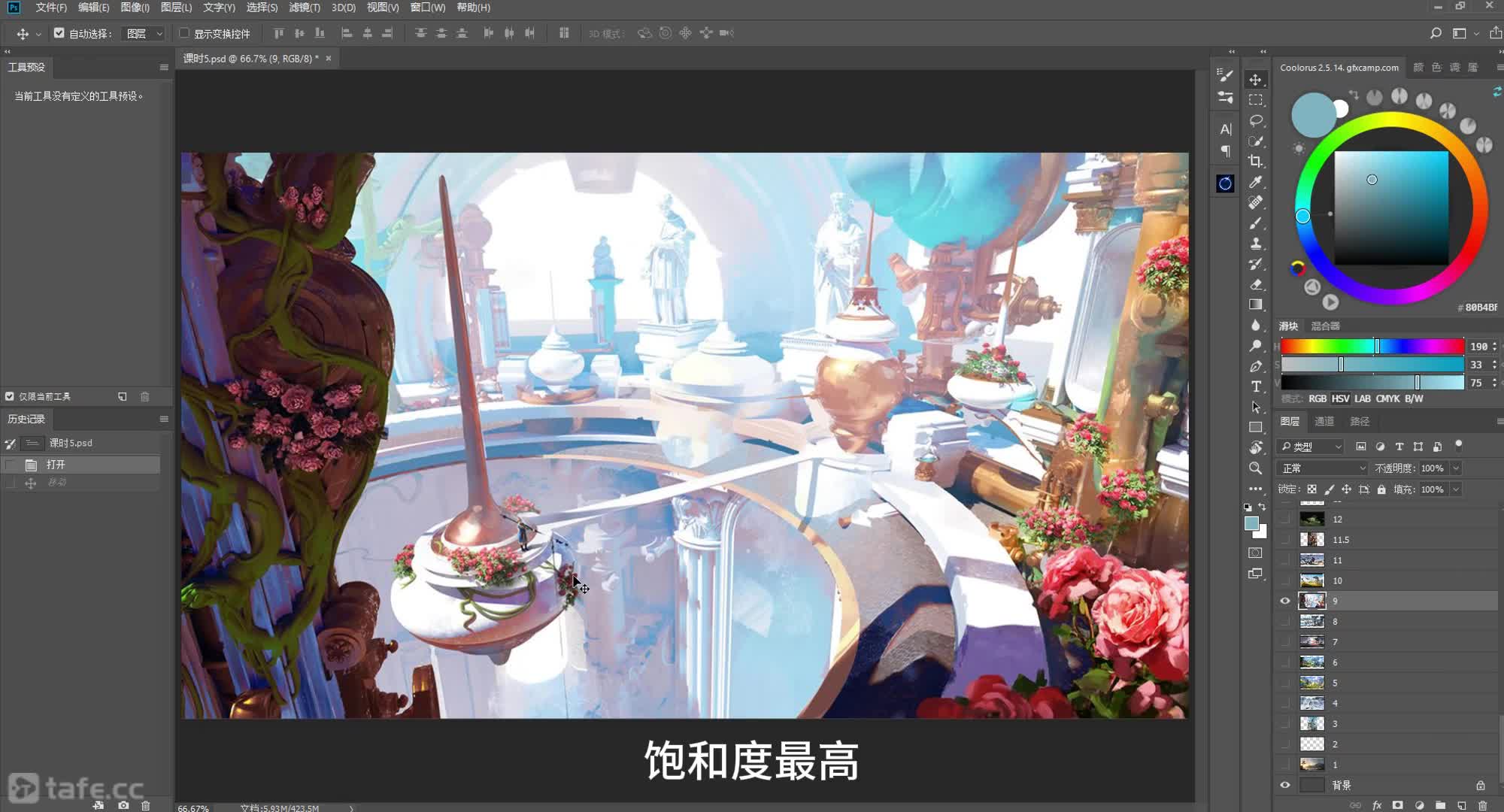Hide the 背景 layer visibility eye
The height and width of the screenshot is (812, 1504).
[1284, 785]
